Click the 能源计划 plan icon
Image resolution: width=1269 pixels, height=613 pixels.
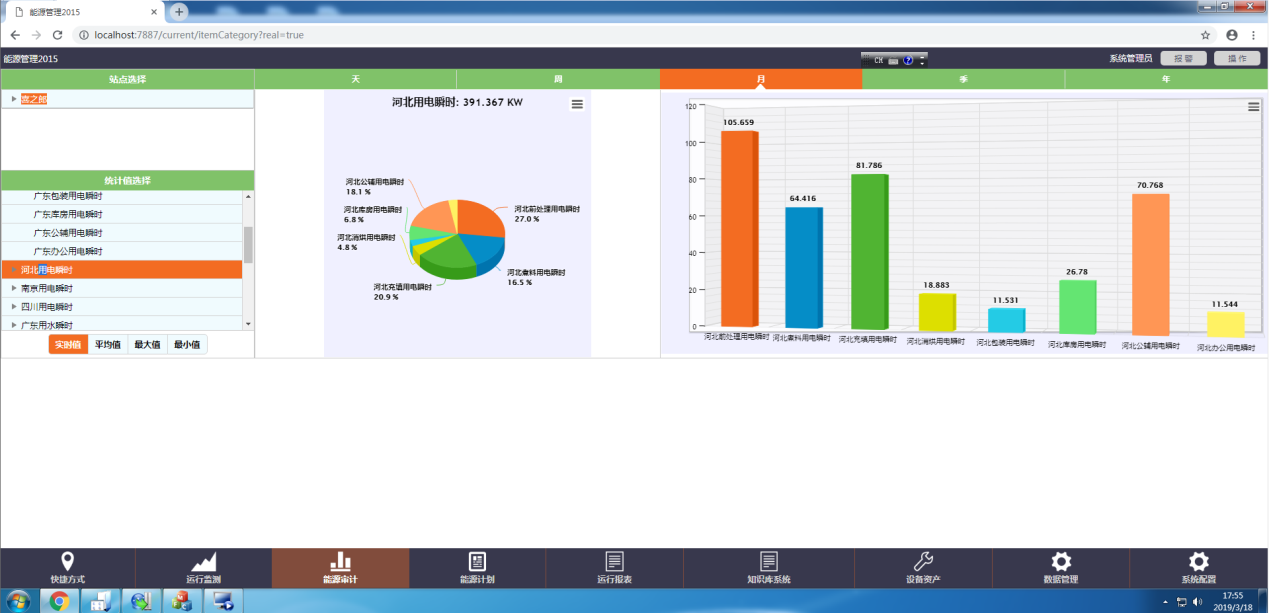tap(477, 562)
